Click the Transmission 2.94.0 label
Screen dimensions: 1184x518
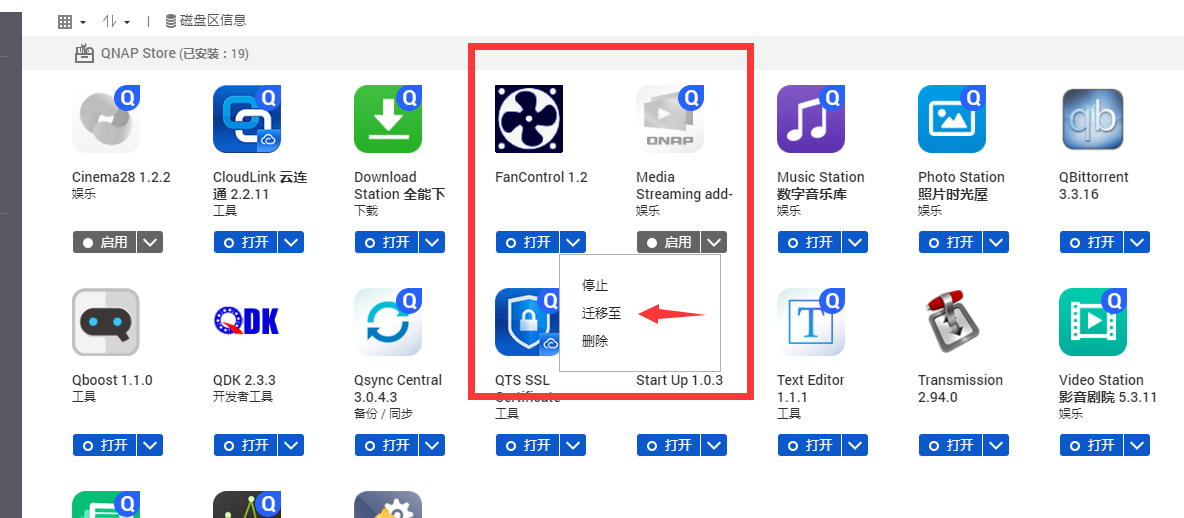pos(960,388)
